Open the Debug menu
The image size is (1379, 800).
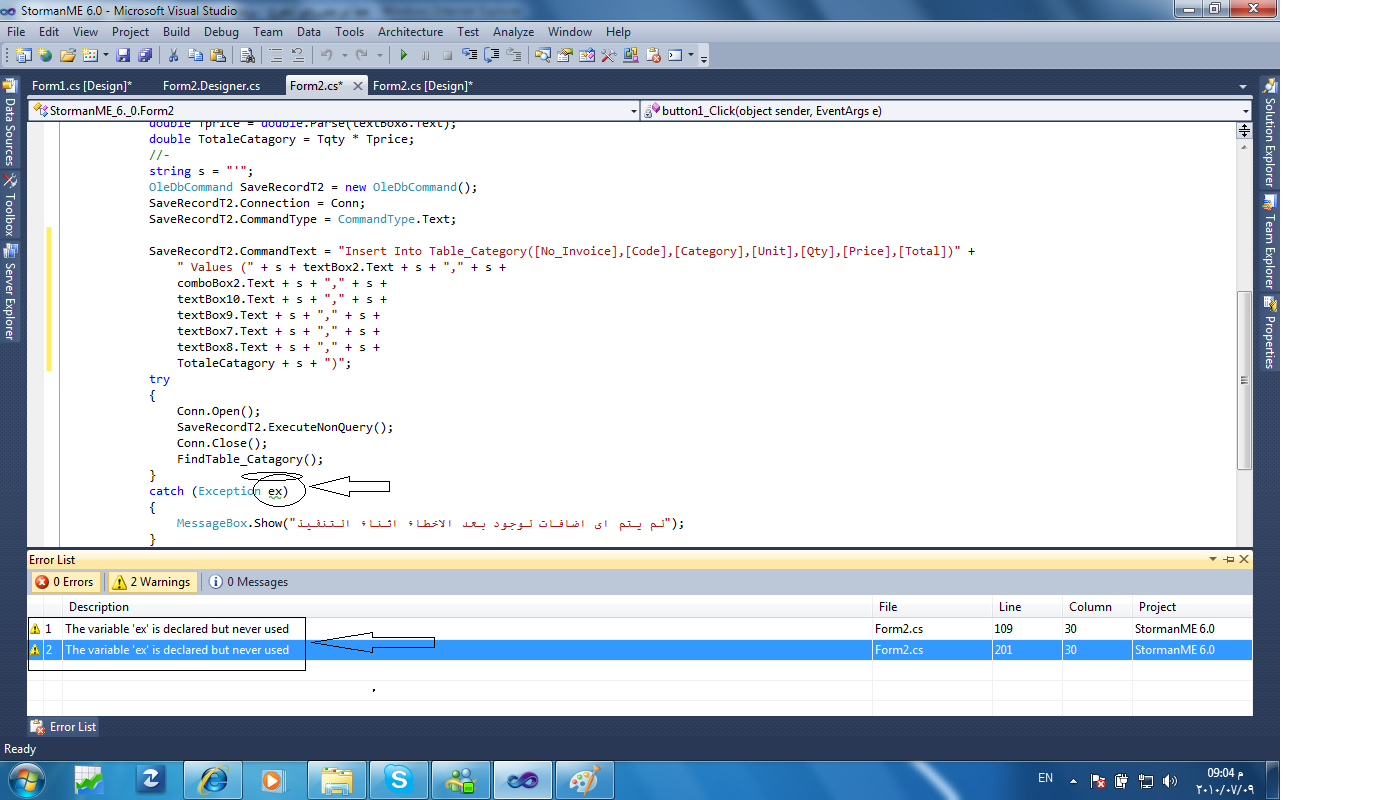pyautogui.click(x=221, y=32)
